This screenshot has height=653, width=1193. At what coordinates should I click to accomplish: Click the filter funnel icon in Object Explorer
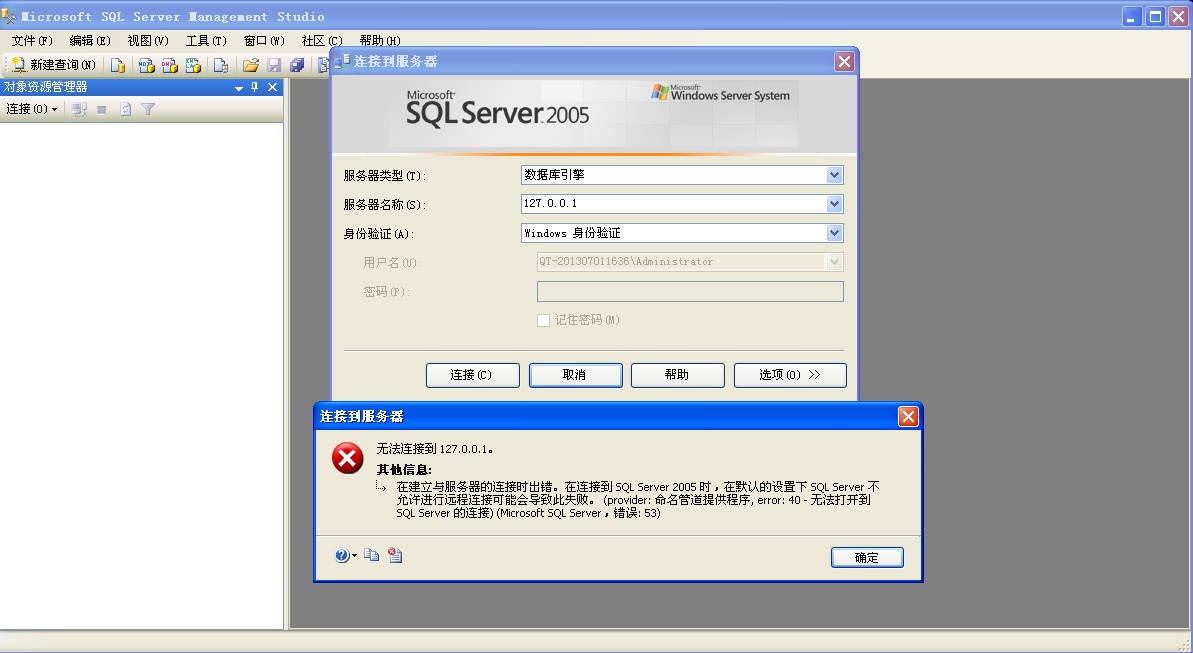point(148,110)
